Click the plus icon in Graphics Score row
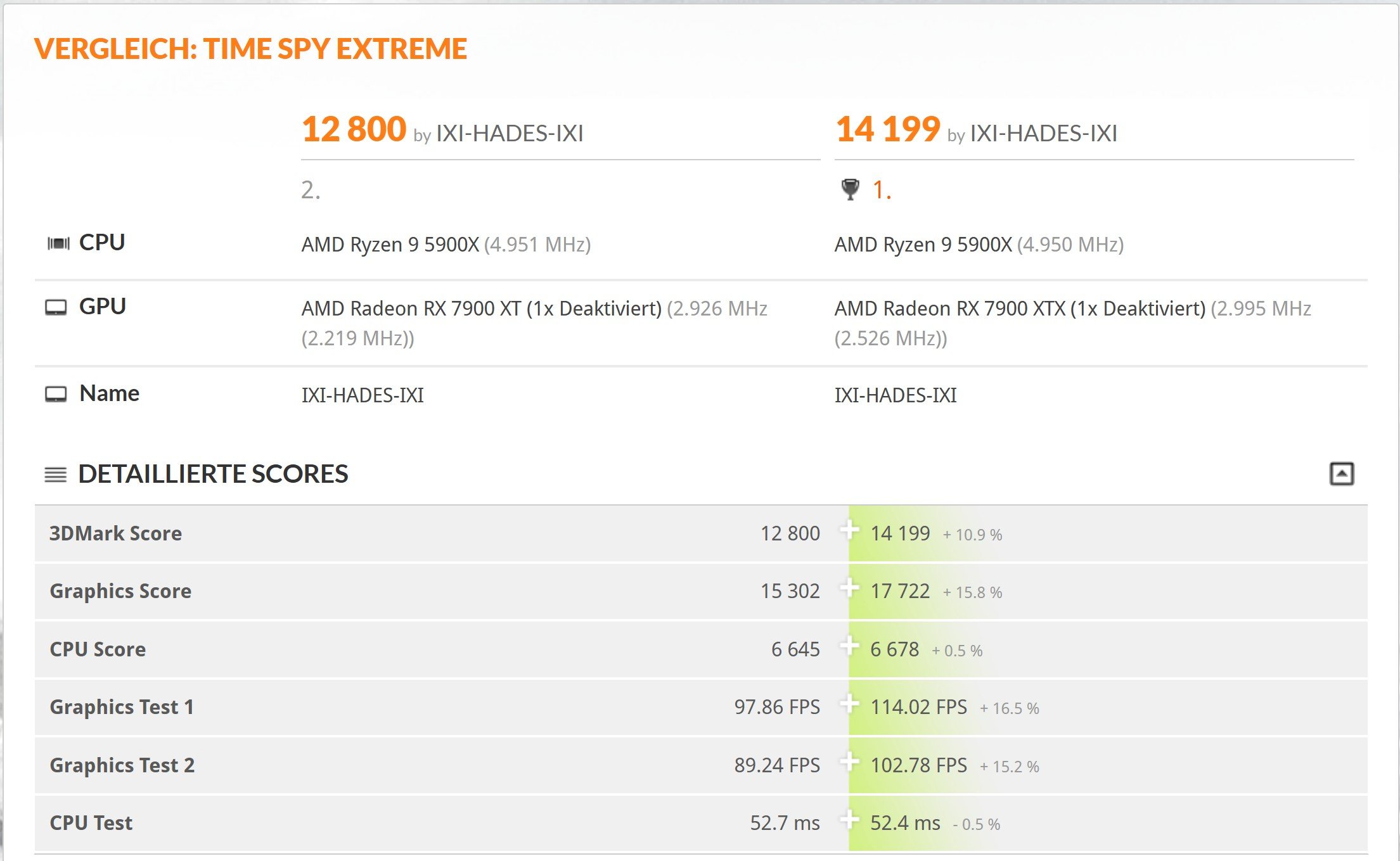The height and width of the screenshot is (861, 1400). click(849, 588)
